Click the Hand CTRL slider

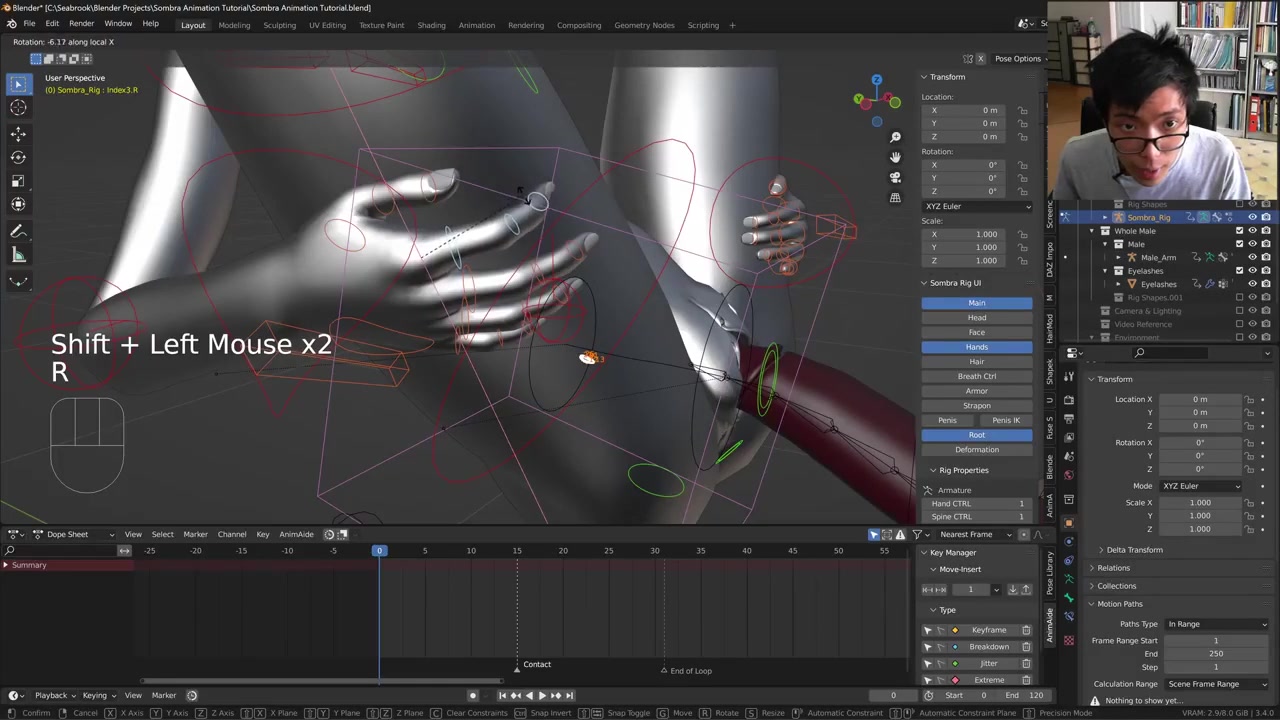pos(976,503)
